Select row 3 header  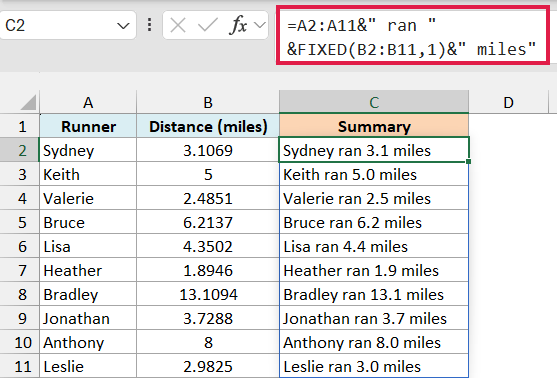point(20,174)
